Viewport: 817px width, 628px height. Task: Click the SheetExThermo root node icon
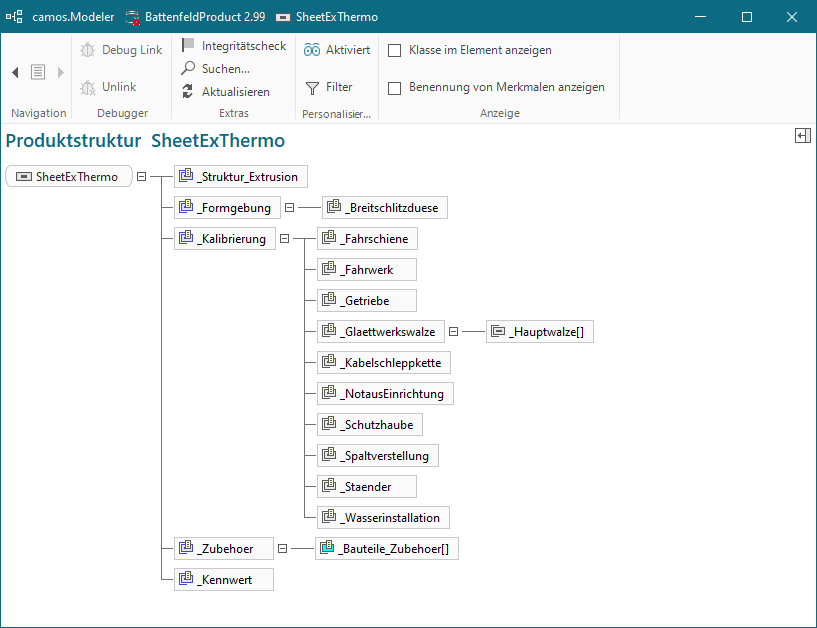(x=23, y=177)
